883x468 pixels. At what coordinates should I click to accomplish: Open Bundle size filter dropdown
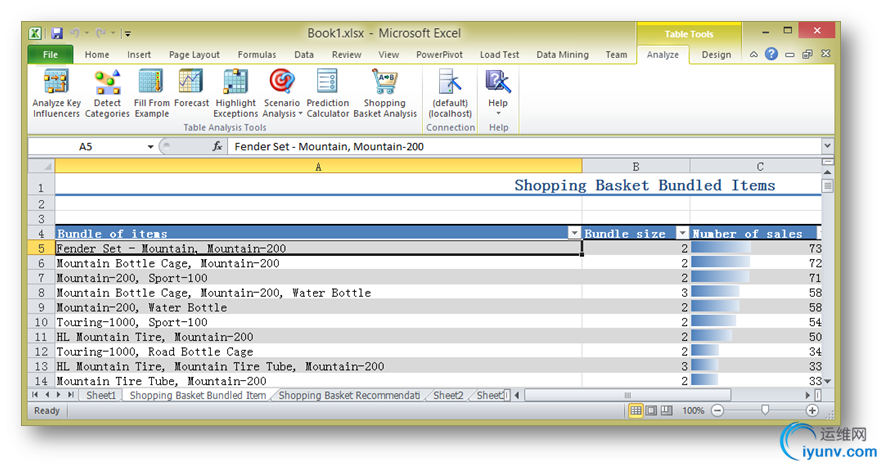click(683, 233)
